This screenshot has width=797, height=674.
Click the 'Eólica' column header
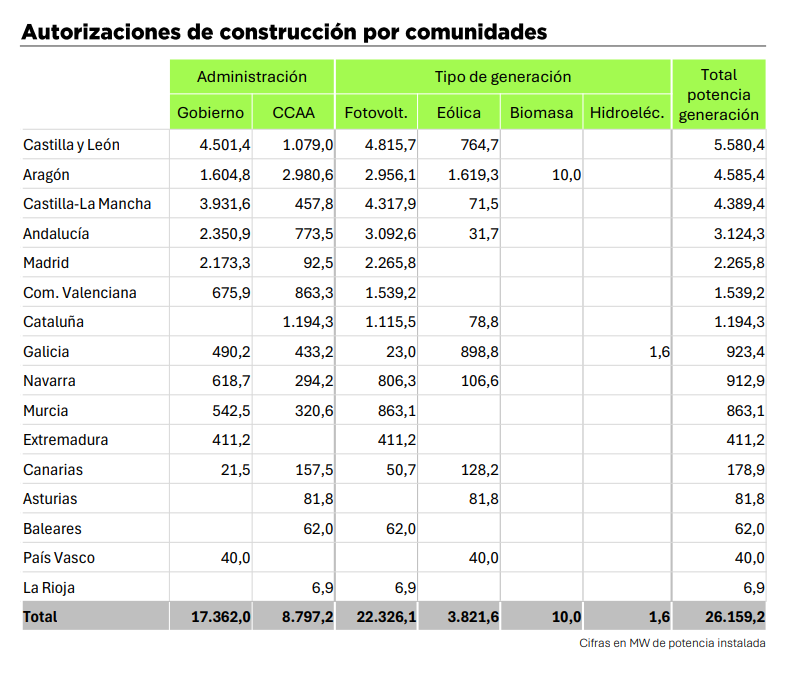click(x=459, y=112)
